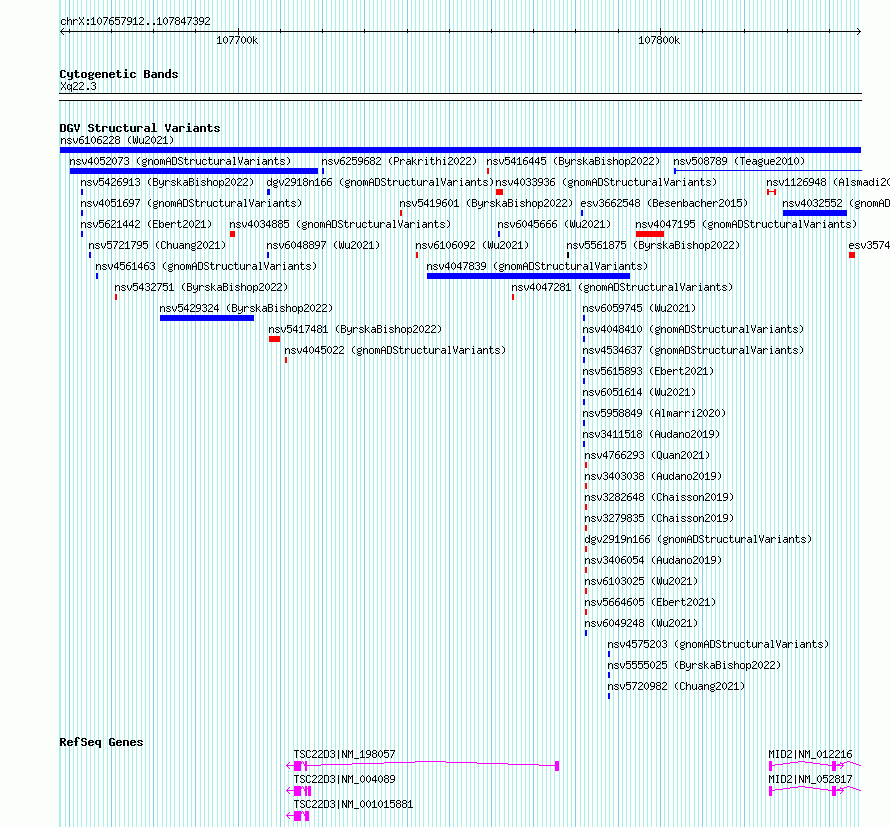The width and height of the screenshot is (890, 827).
Task: Open nsv4047281 gnomAD variant label
Action: click(x=622, y=287)
